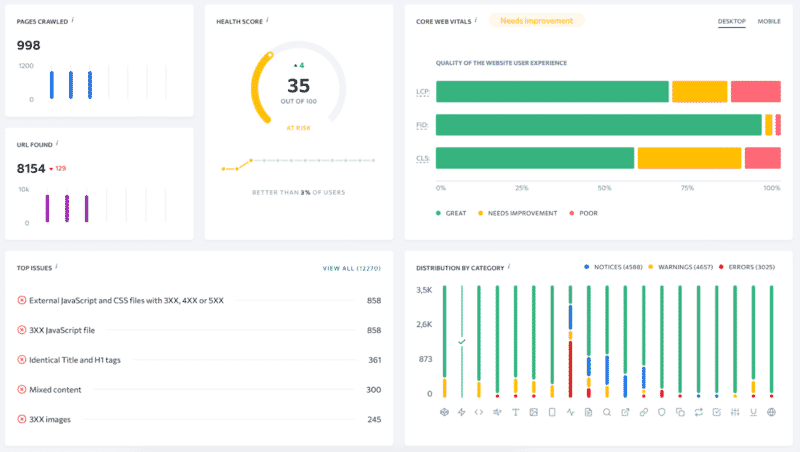Click the 'Needs improvement' status badge

point(536,20)
